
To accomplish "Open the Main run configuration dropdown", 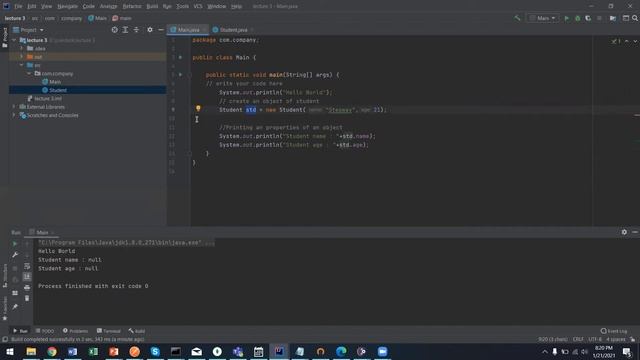I will point(542,18).
